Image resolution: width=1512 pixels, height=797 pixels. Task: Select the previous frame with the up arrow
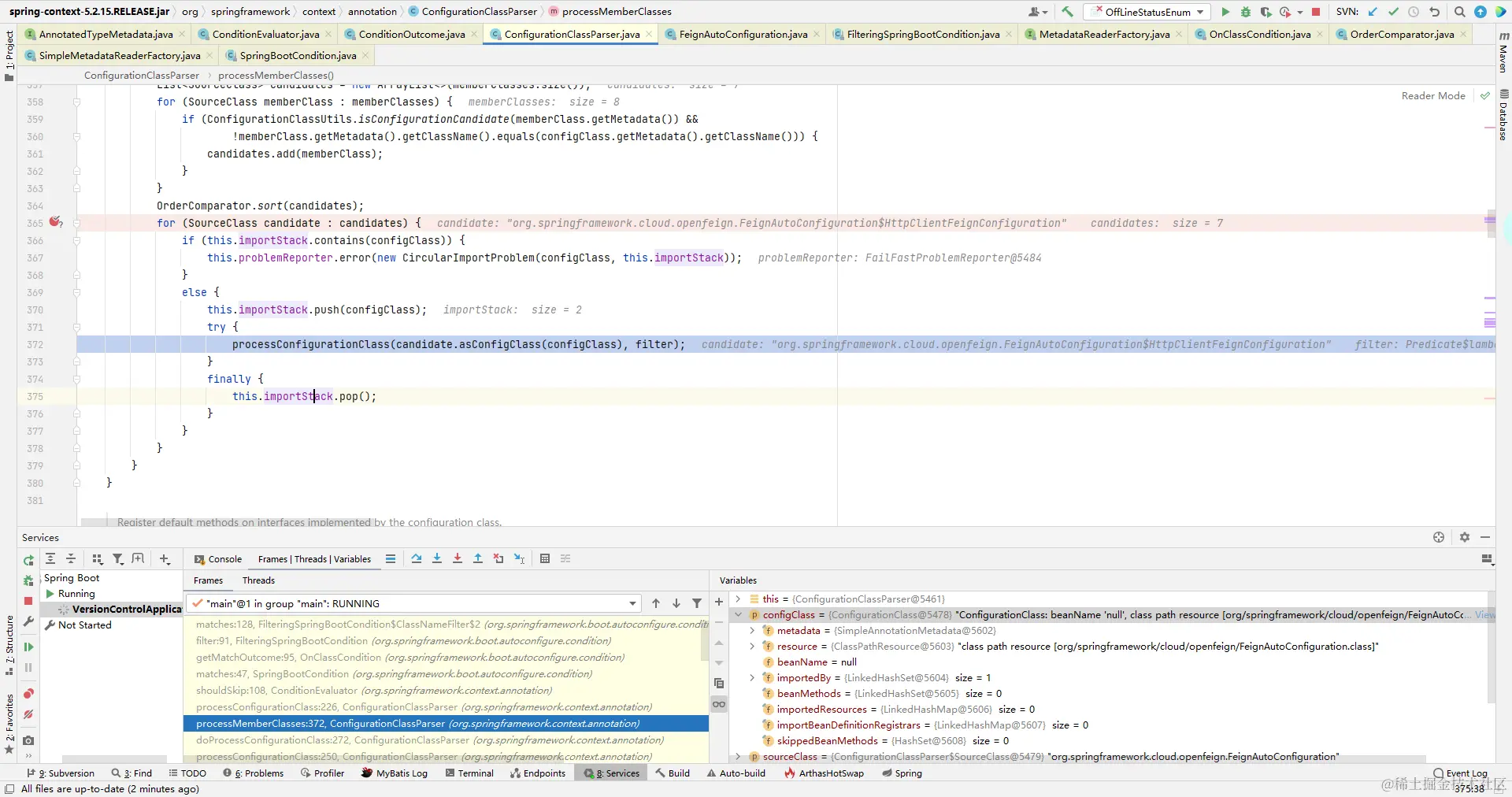[656, 603]
